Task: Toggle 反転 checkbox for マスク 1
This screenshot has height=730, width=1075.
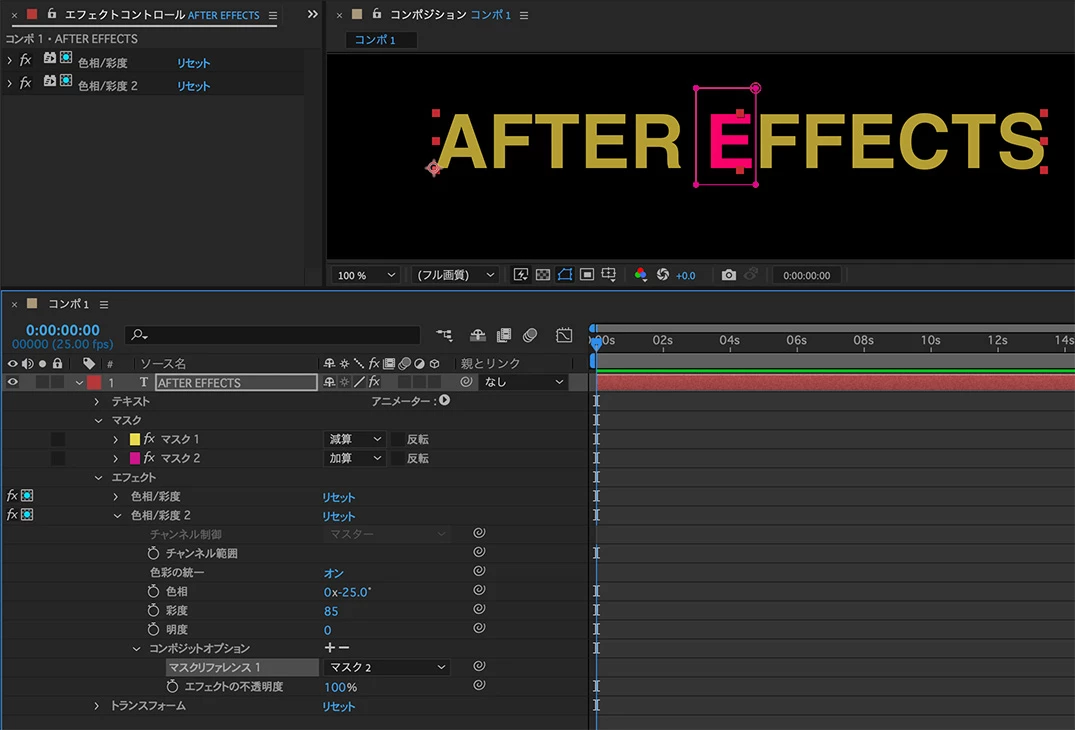Action: (397, 439)
